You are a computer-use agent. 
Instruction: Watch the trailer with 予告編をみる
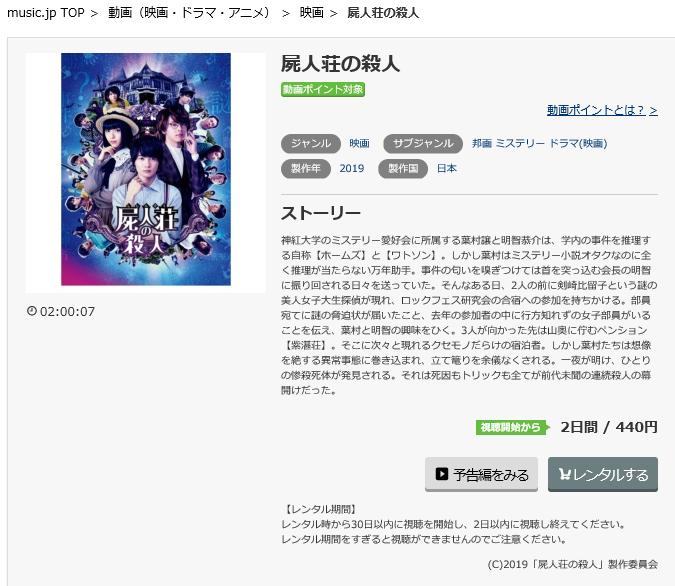pos(481,474)
